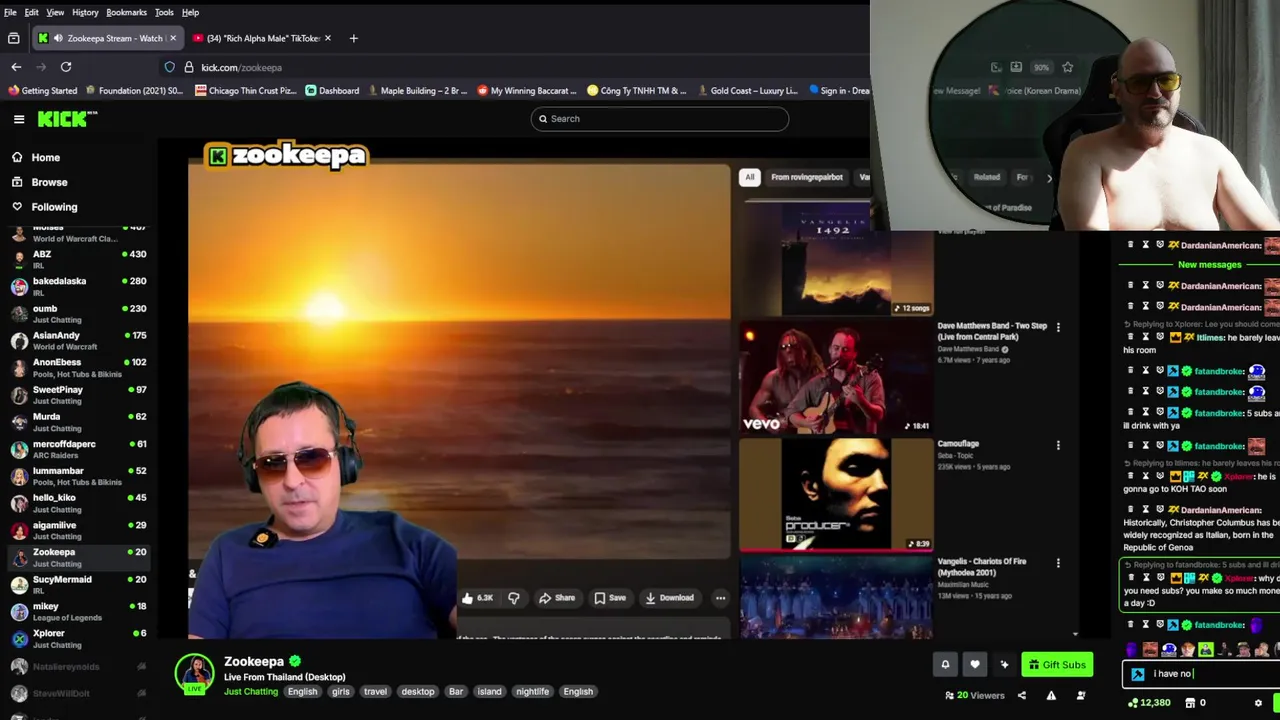Image resolution: width=1280 pixels, height=720 pixels.
Task: Click the sparkle subscribe icon button
Action: coord(1004,664)
